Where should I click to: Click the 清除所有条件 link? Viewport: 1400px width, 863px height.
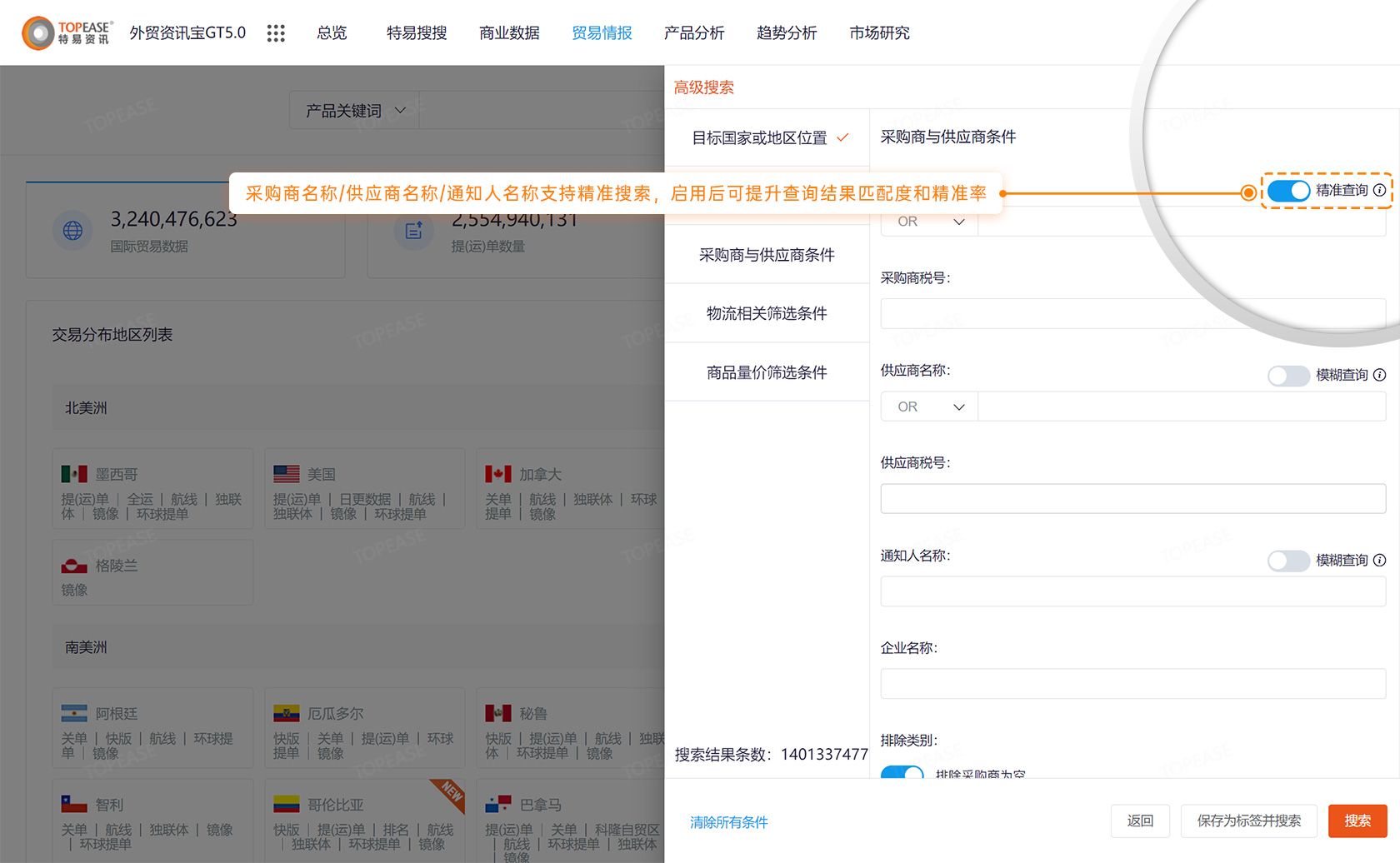pyautogui.click(x=728, y=822)
